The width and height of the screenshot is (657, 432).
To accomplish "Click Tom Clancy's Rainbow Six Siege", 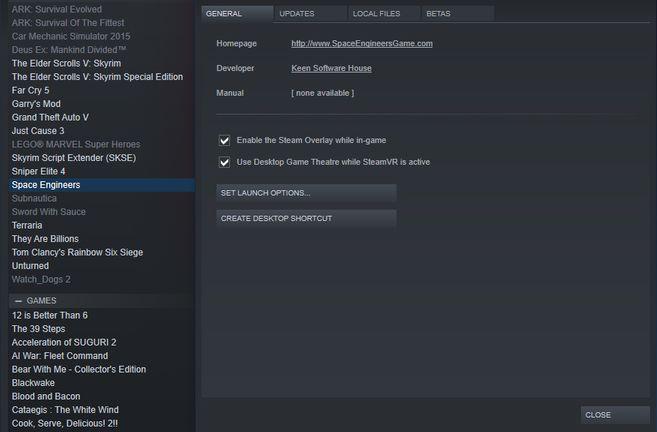I will coord(77,253).
